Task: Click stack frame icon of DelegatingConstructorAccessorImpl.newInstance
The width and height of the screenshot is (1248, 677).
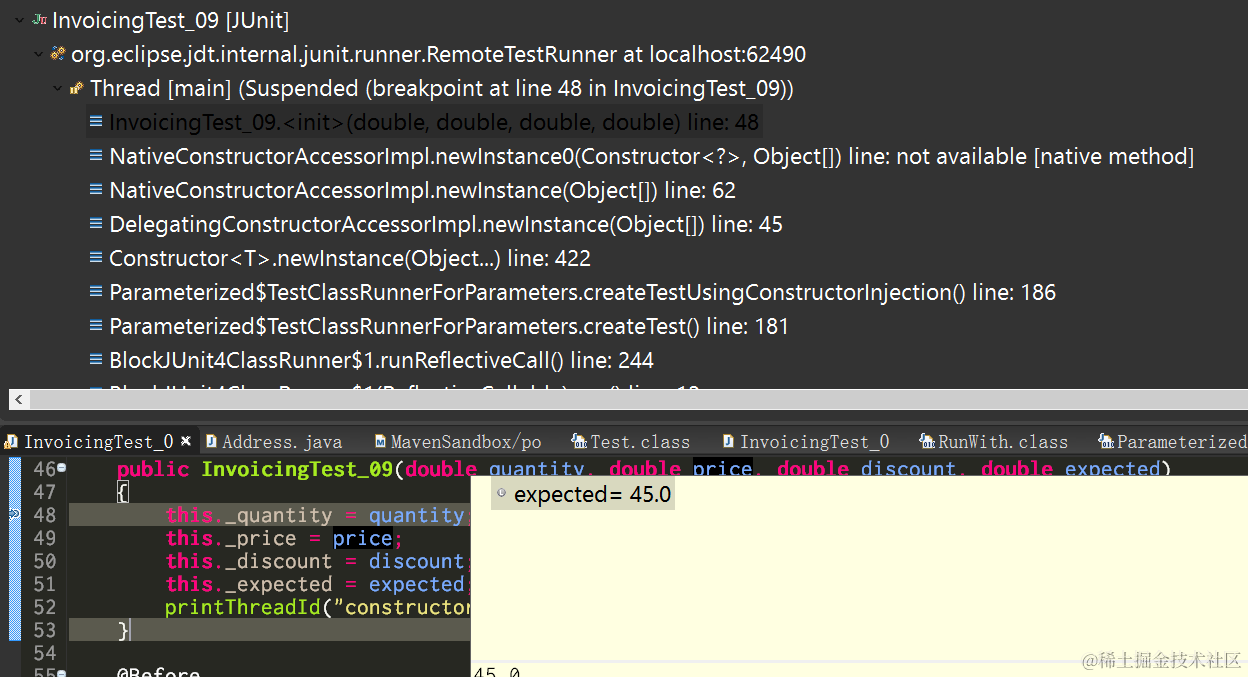Action: [96, 224]
